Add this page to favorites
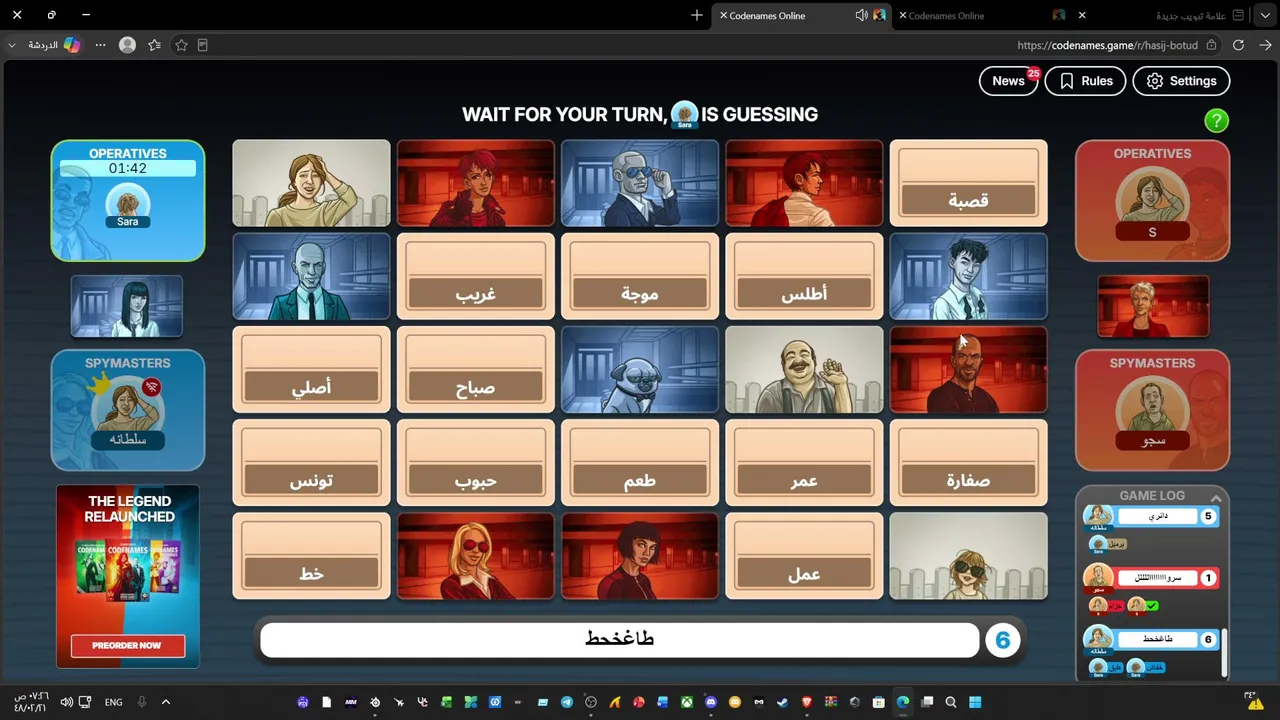The height and width of the screenshot is (720, 1280). click(x=181, y=45)
